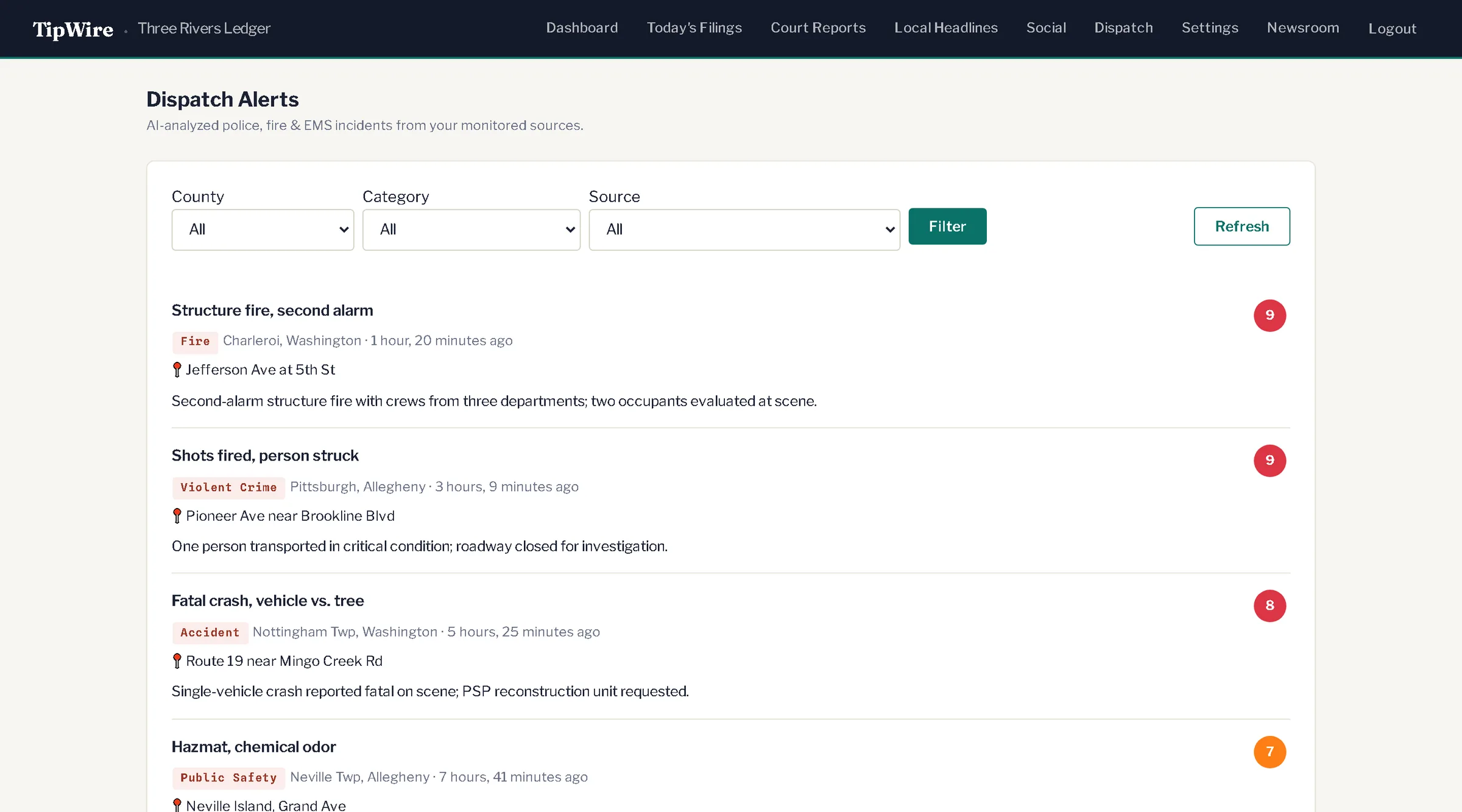Click the location pin beside Jefferson Ave at 5th St
Image resolution: width=1462 pixels, height=812 pixels.
(x=177, y=370)
